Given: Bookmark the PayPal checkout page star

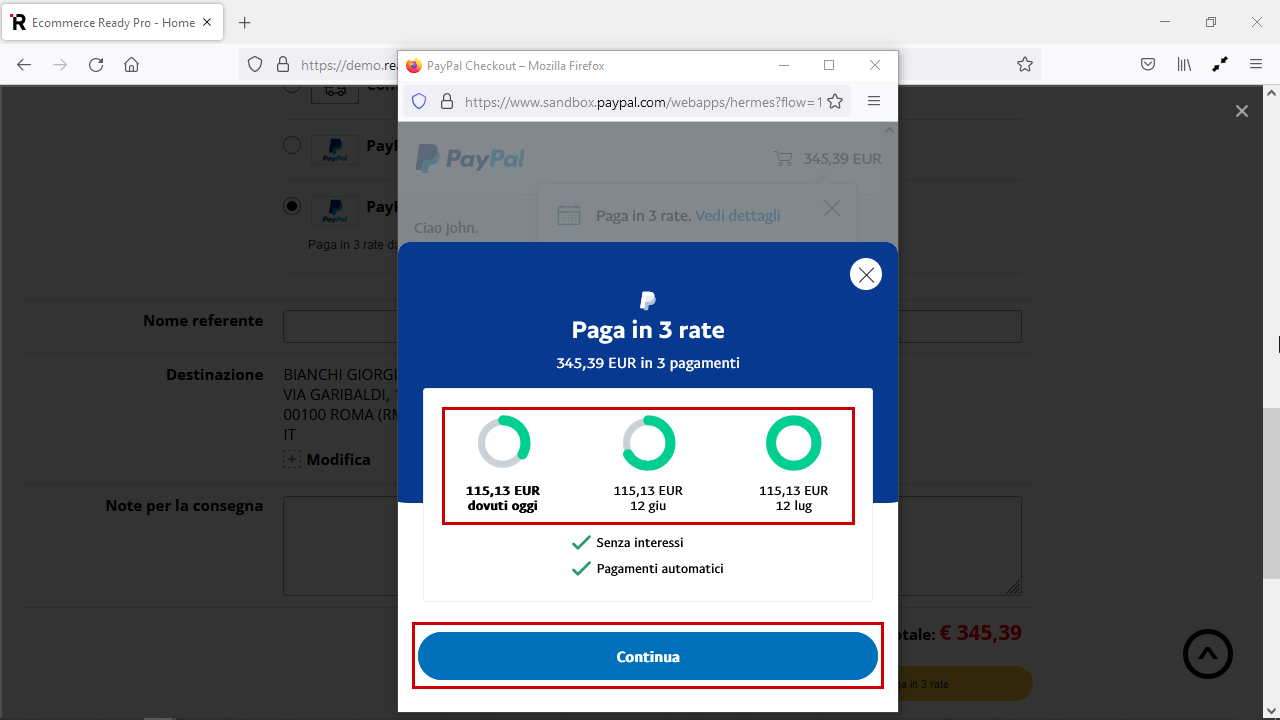Looking at the screenshot, I should (835, 101).
